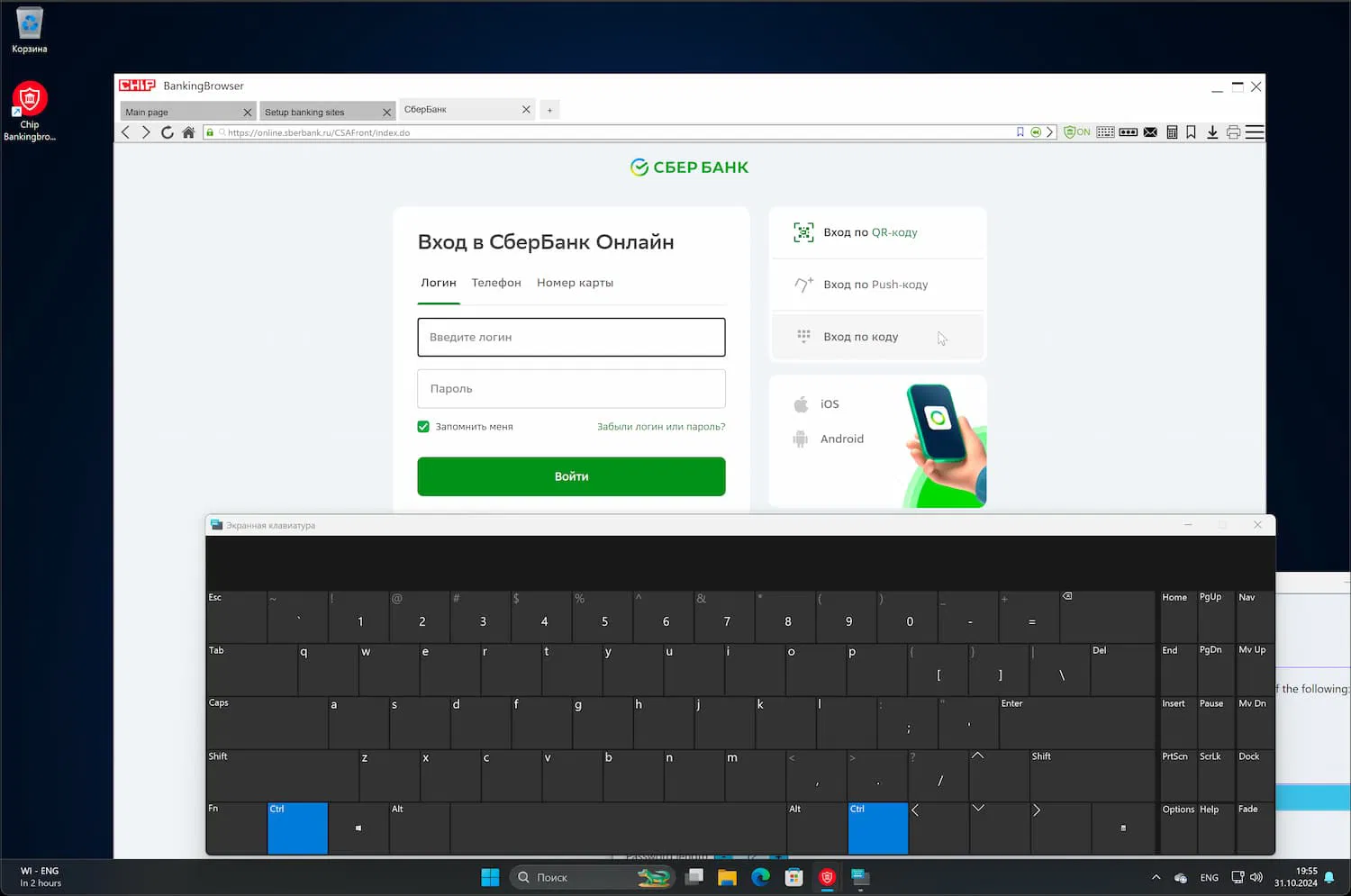Click the Fade key on the on-screen keyboard

pos(1255,828)
